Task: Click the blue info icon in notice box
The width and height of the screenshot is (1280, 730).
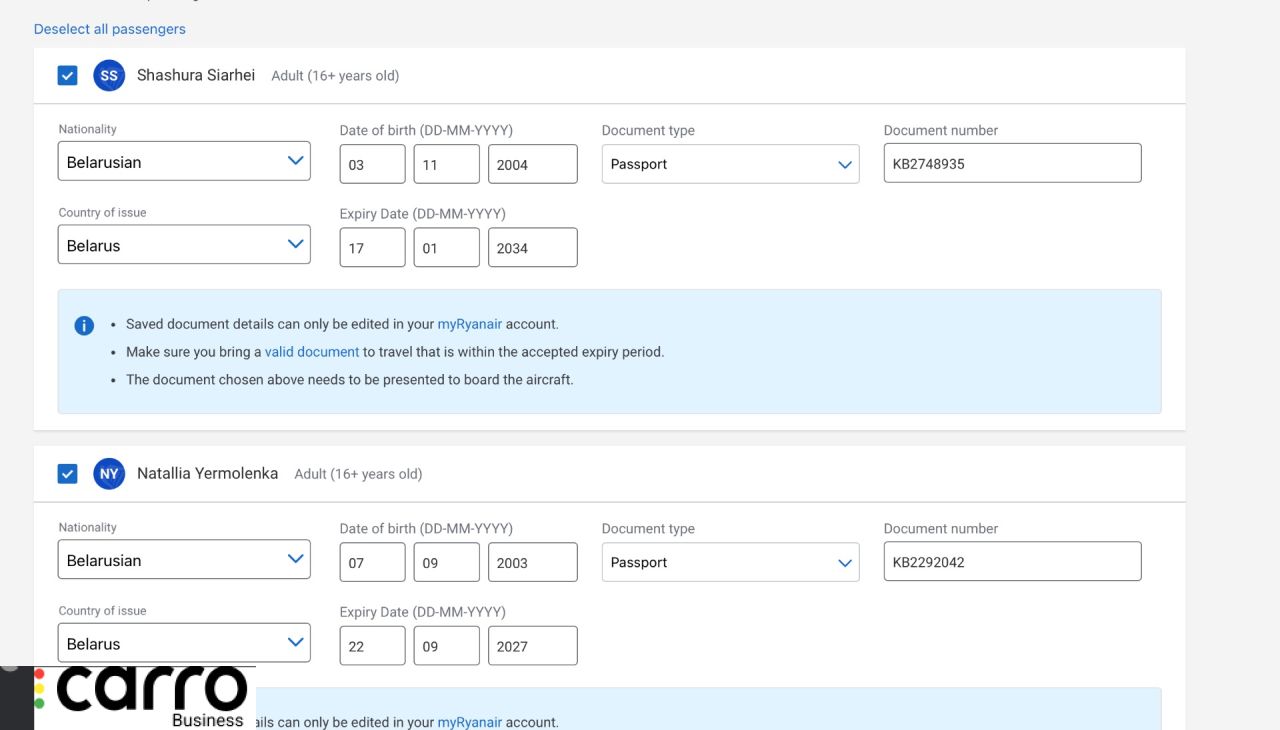Action: point(84,326)
